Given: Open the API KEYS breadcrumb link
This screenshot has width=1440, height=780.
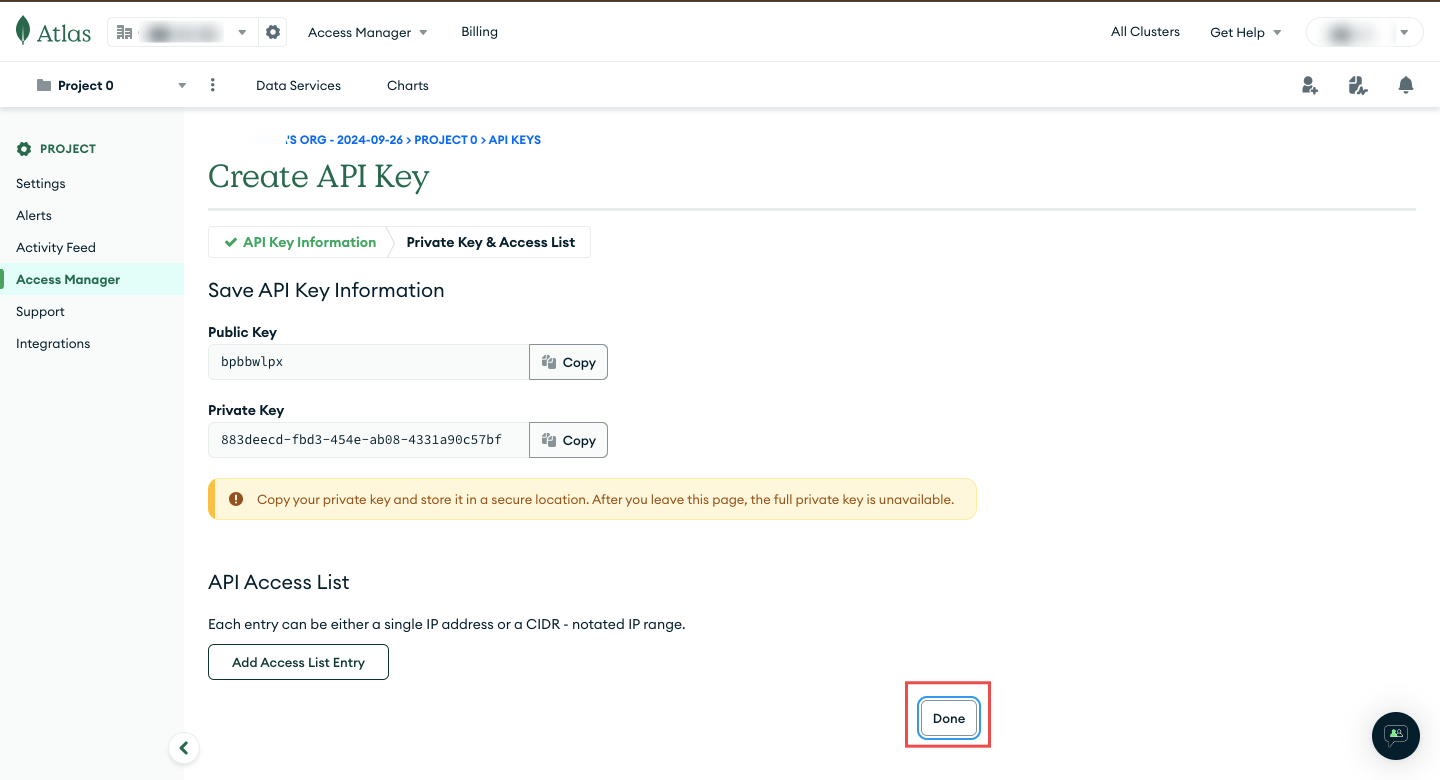Looking at the screenshot, I should [514, 139].
